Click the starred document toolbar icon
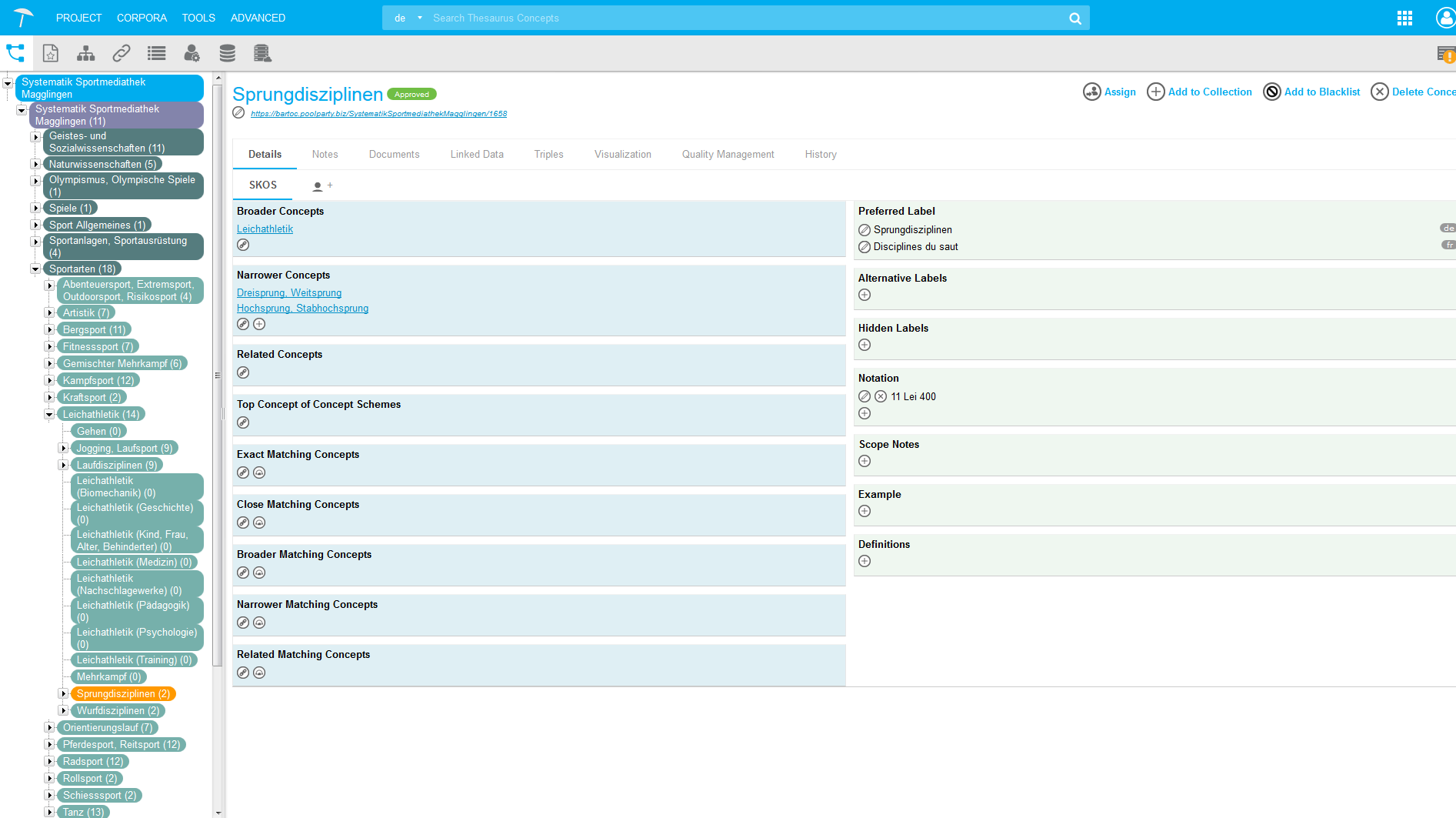The width and height of the screenshot is (1456, 818). coord(51,53)
